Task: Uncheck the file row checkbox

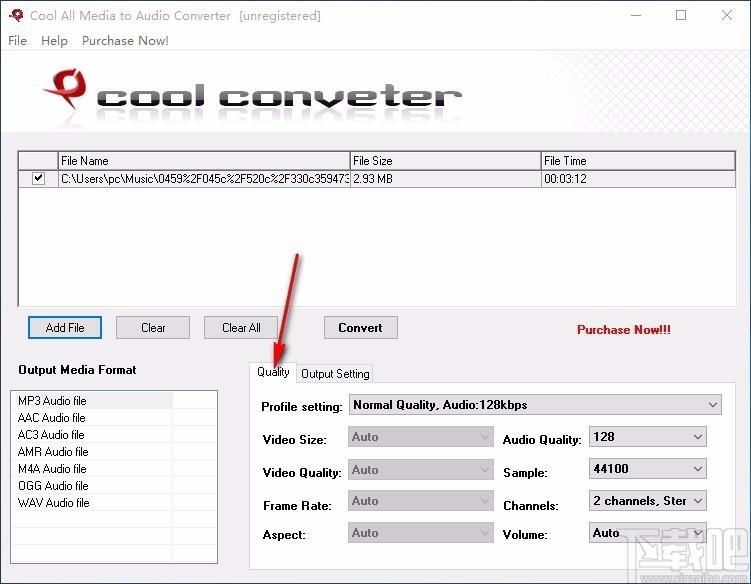Action: coord(38,178)
